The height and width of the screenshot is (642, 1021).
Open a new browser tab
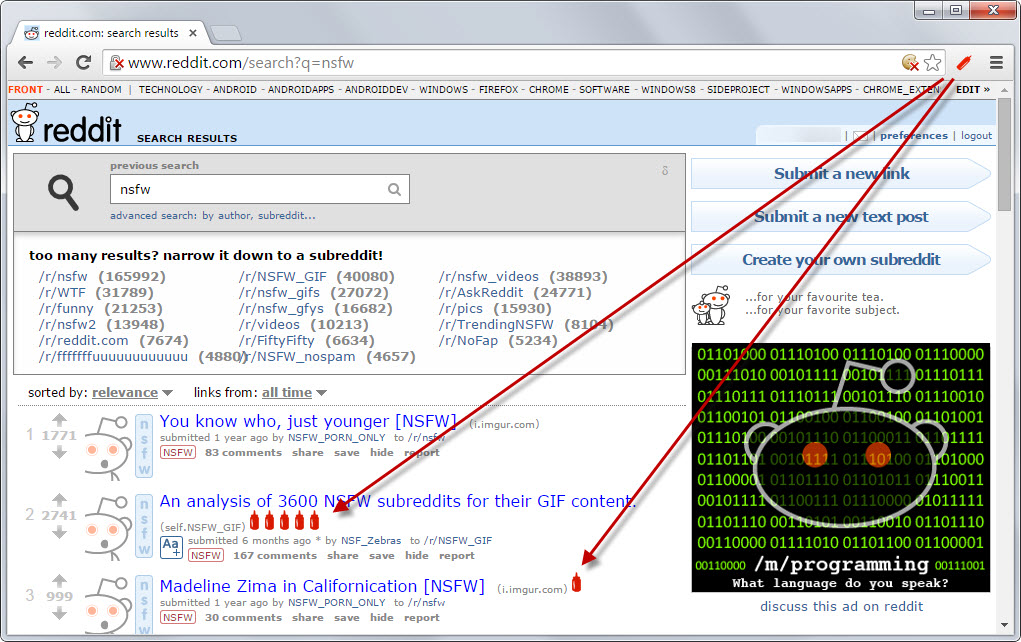pyautogui.click(x=226, y=33)
